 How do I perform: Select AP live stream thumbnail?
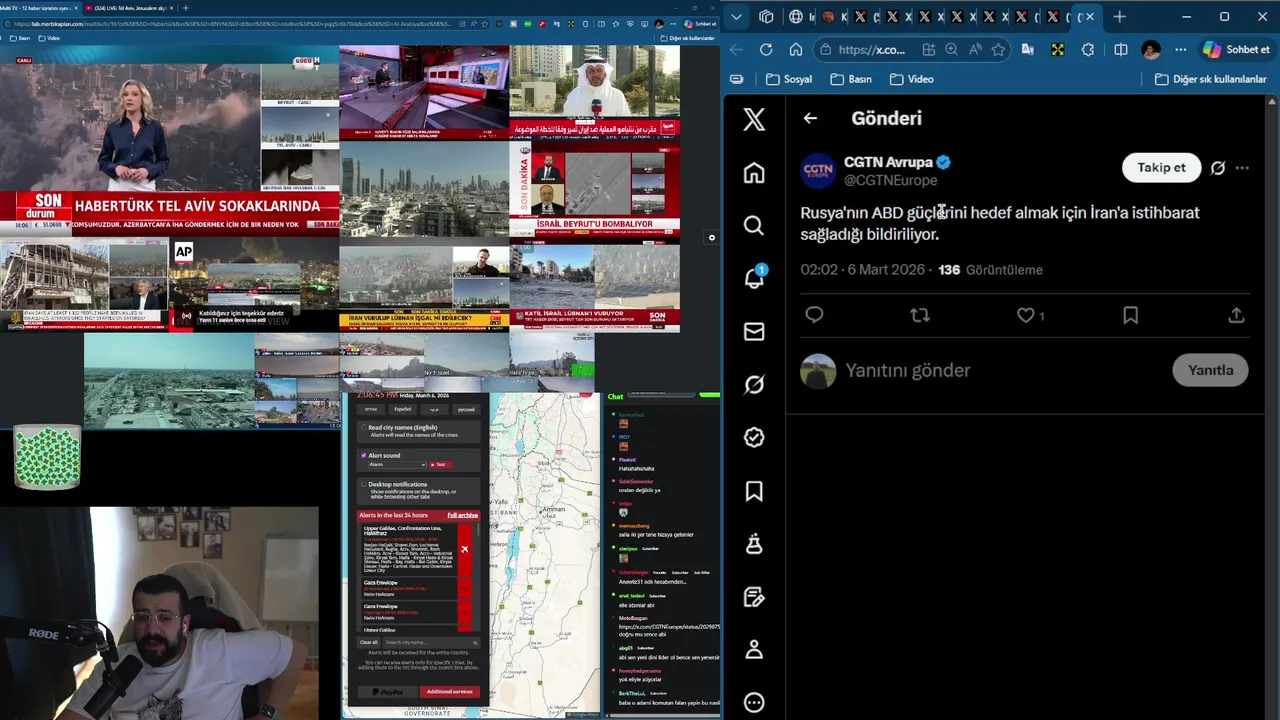coord(253,286)
